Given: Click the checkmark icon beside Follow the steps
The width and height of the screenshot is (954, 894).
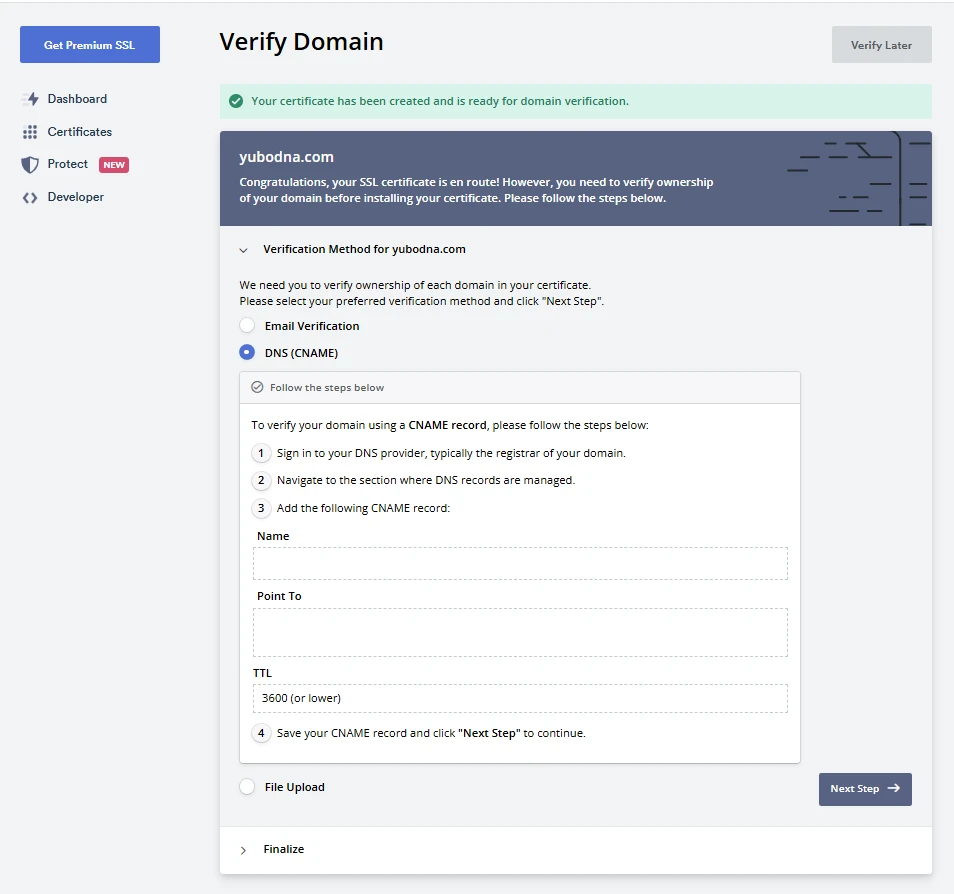Looking at the screenshot, I should (257, 387).
